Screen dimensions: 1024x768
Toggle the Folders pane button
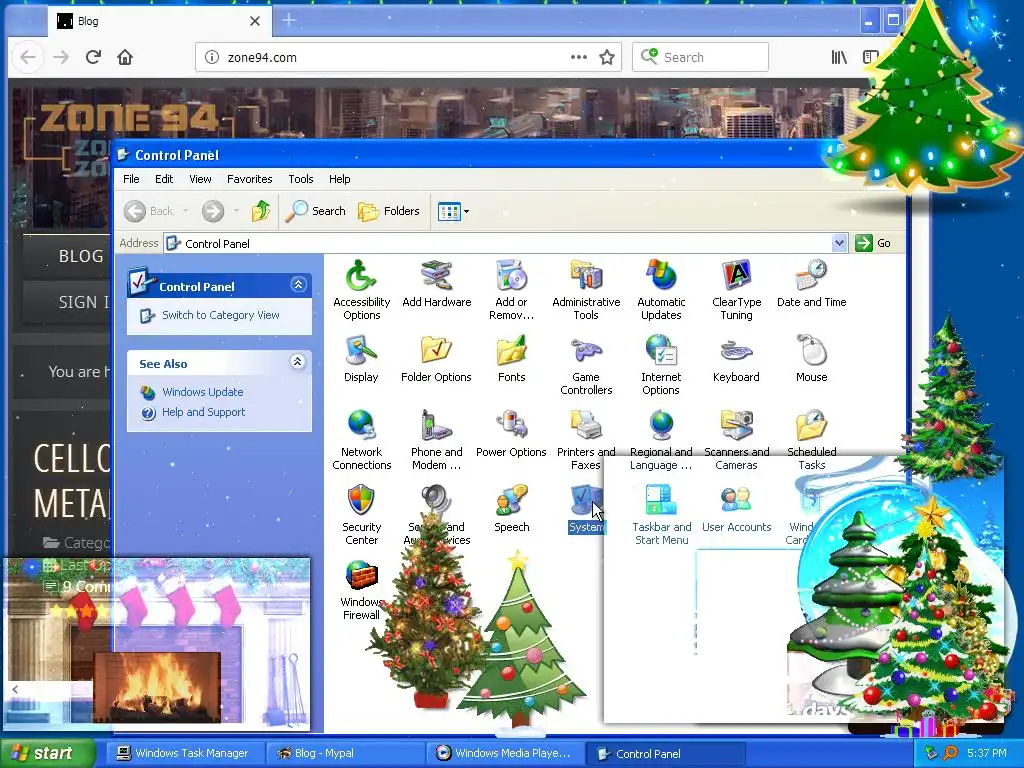[x=389, y=211]
